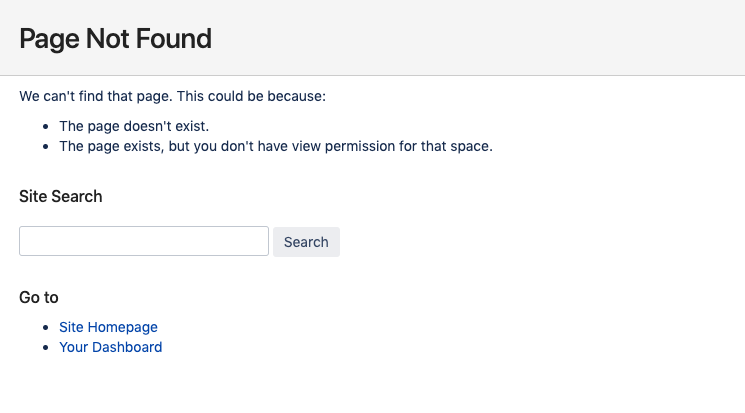Click the 'The page doesn't exist.' text
This screenshot has height=413, width=745.
(134, 126)
